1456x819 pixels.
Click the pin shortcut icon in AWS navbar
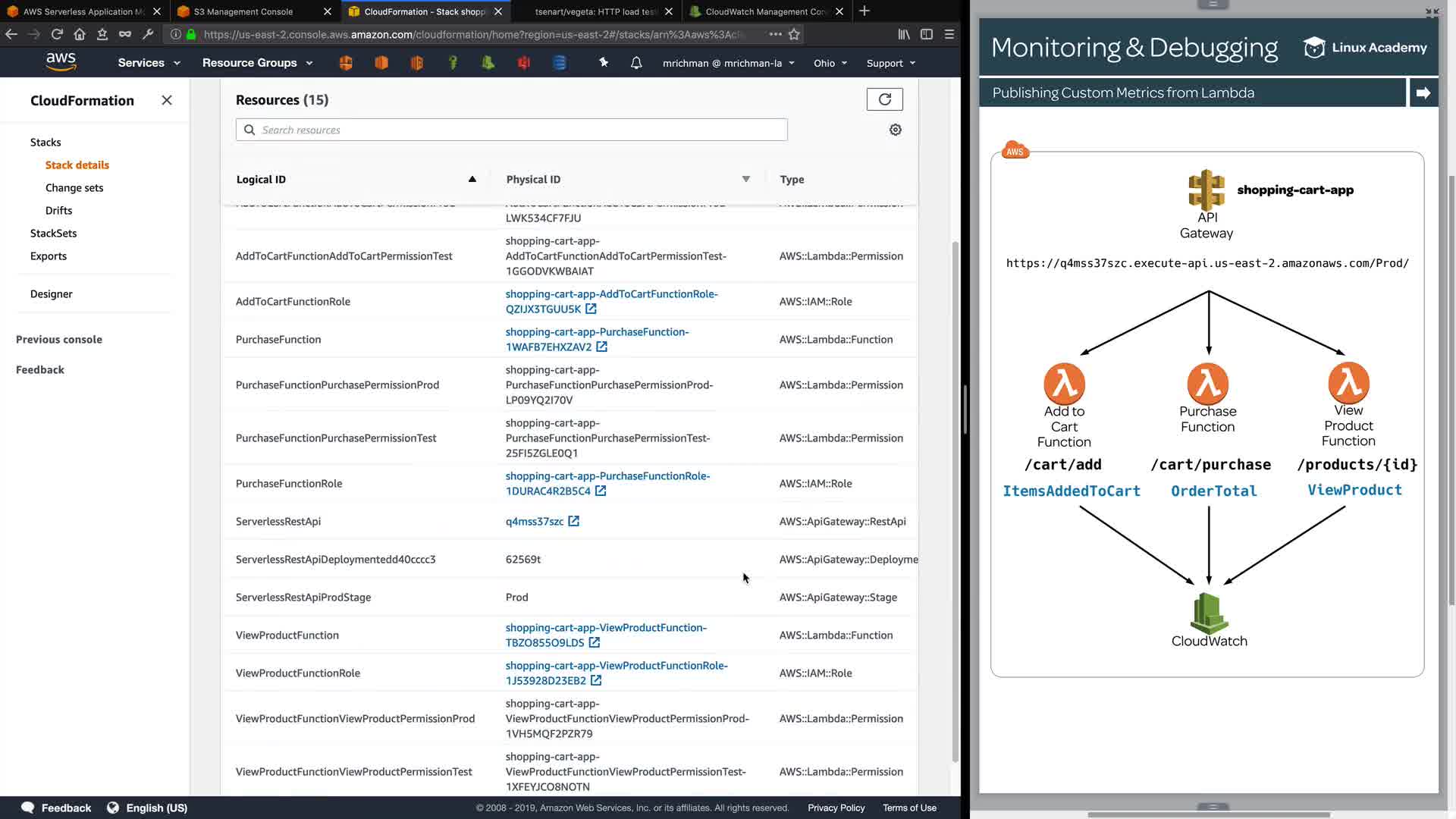[x=604, y=63]
